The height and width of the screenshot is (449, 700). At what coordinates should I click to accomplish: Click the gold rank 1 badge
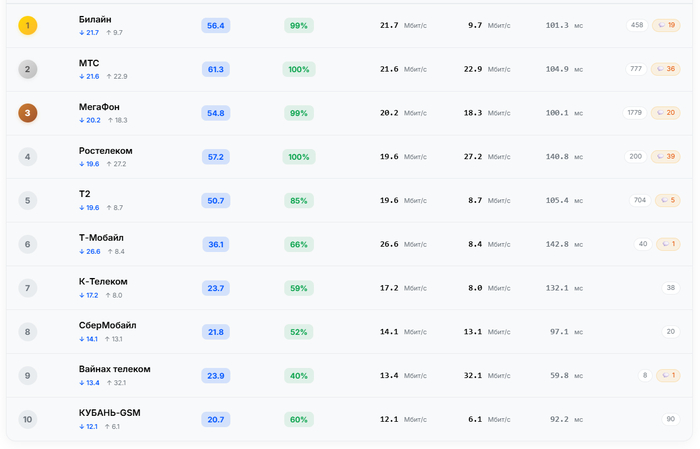coord(28,25)
